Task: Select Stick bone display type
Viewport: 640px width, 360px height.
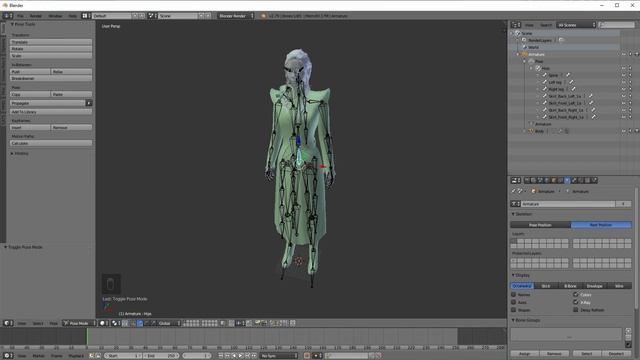Action: [x=546, y=286]
